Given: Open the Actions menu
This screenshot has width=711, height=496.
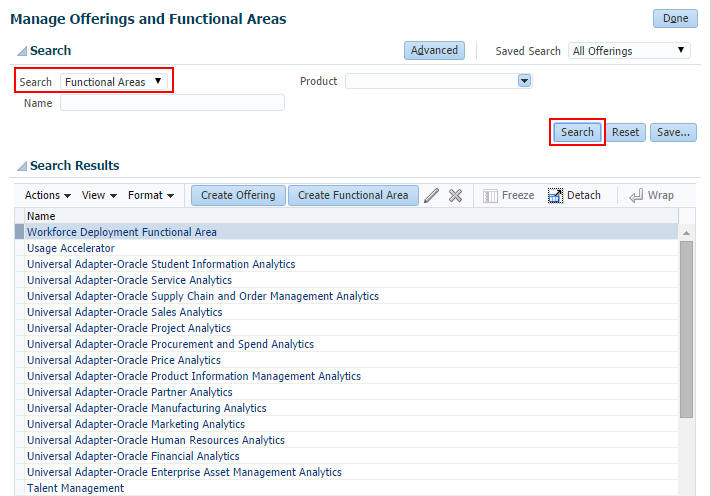Looking at the screenshot, I should point(48,196).
